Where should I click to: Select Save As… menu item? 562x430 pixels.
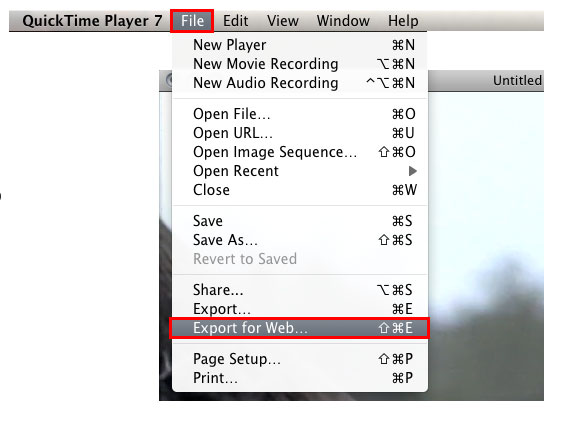click(300, 240)
